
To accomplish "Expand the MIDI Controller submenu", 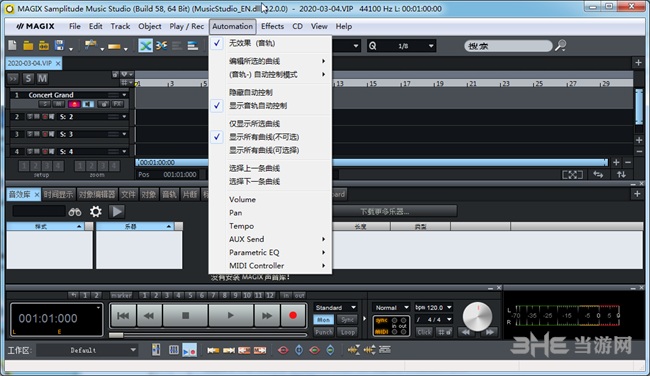I will coord(270,266).
